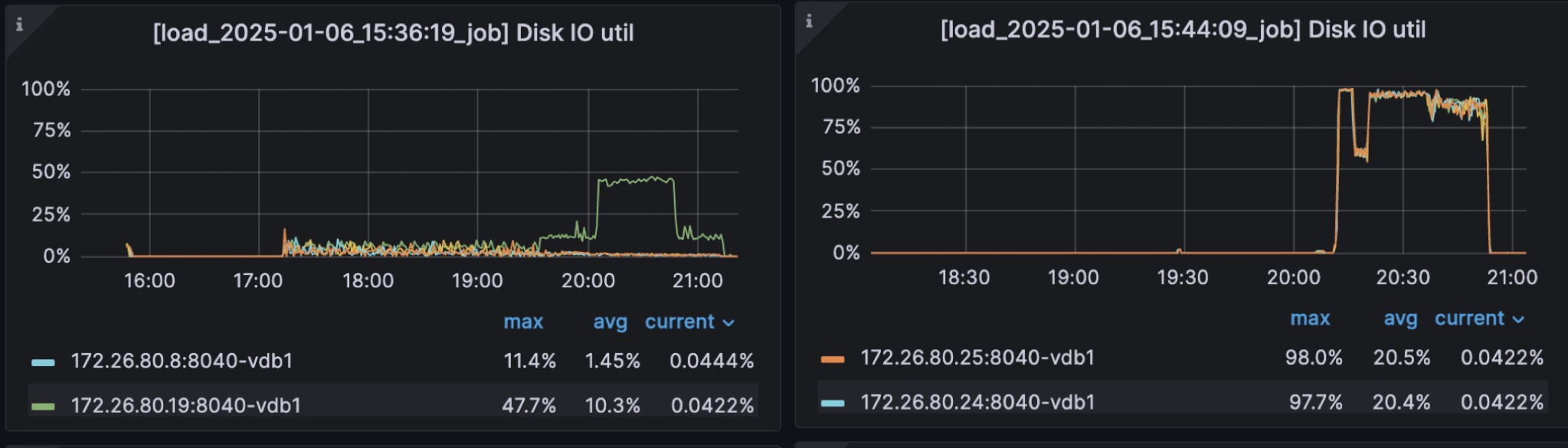Sort left panel legend by avg
Screen dimensions: 1568x448
click(x=610, y=322)
